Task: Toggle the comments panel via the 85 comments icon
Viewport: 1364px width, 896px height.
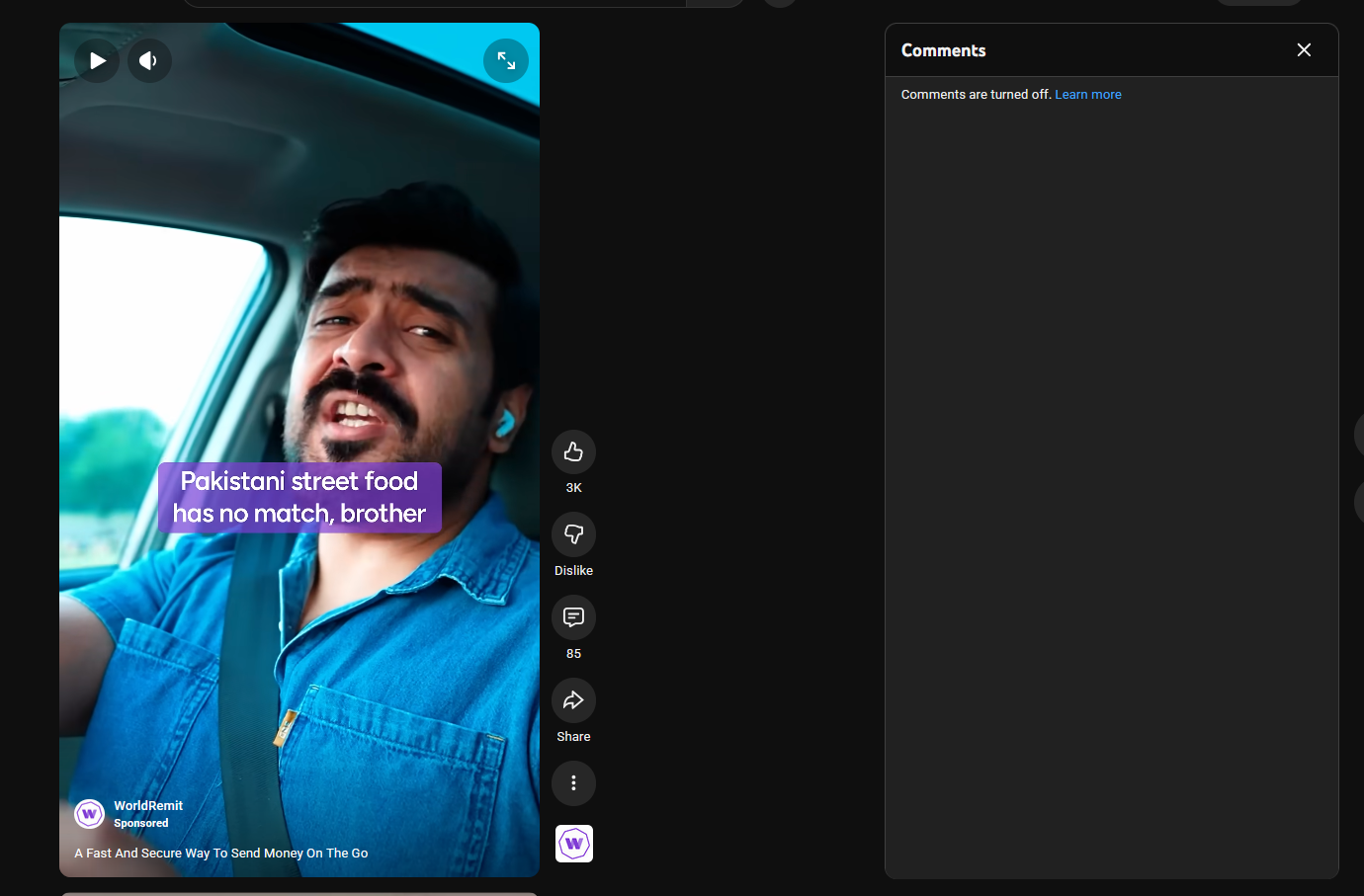Action: (573, 618)
